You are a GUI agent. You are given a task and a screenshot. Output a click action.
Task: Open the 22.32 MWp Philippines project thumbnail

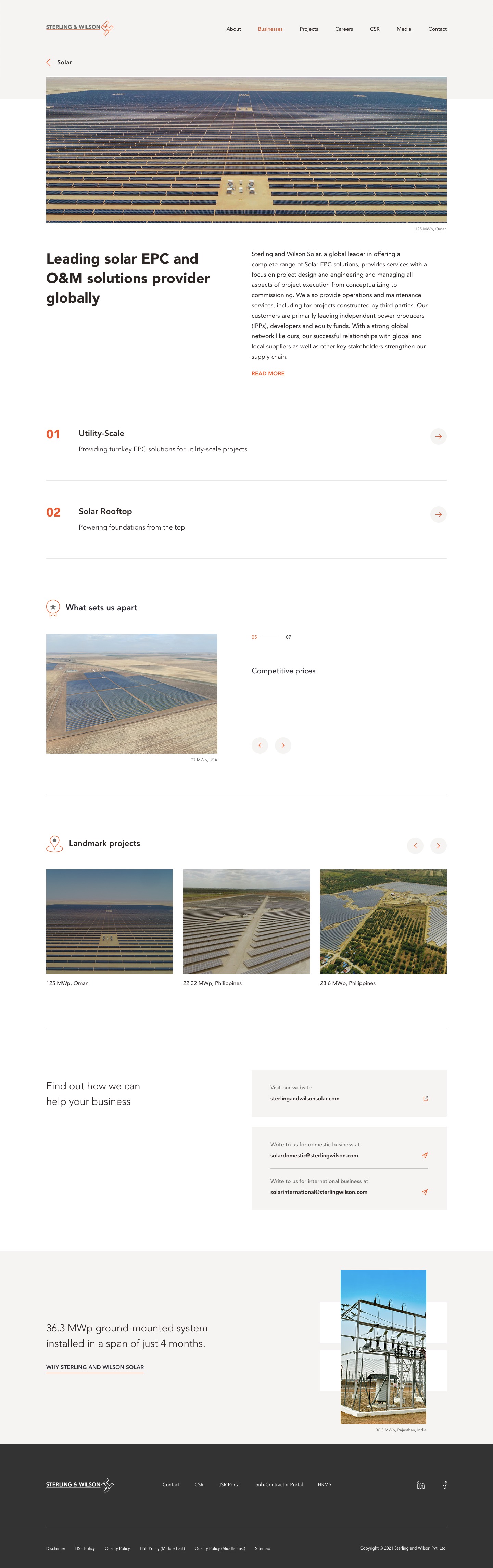pos(246,921)
